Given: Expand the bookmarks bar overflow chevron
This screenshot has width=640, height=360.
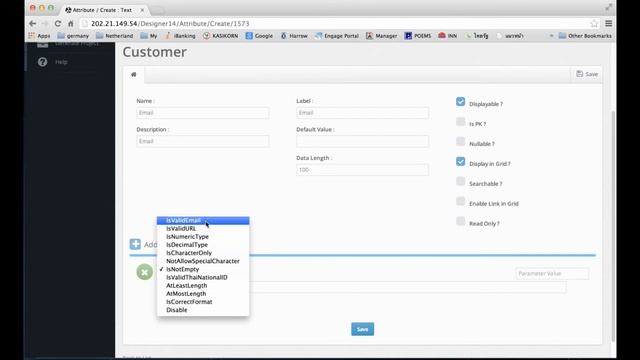Looking at the screenshot, I should pos(551,36).
